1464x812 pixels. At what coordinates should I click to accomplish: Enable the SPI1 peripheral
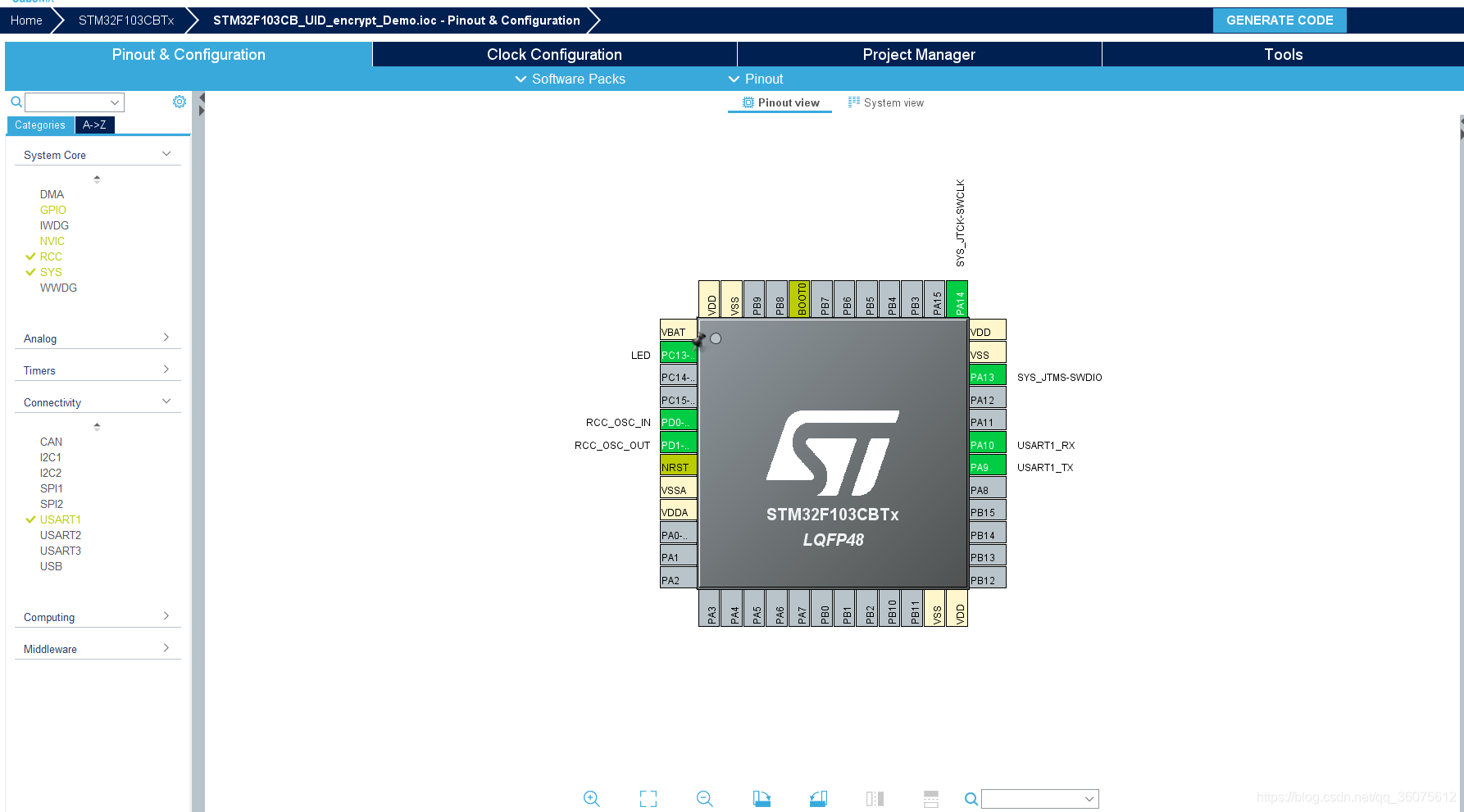tap(51, 488)
